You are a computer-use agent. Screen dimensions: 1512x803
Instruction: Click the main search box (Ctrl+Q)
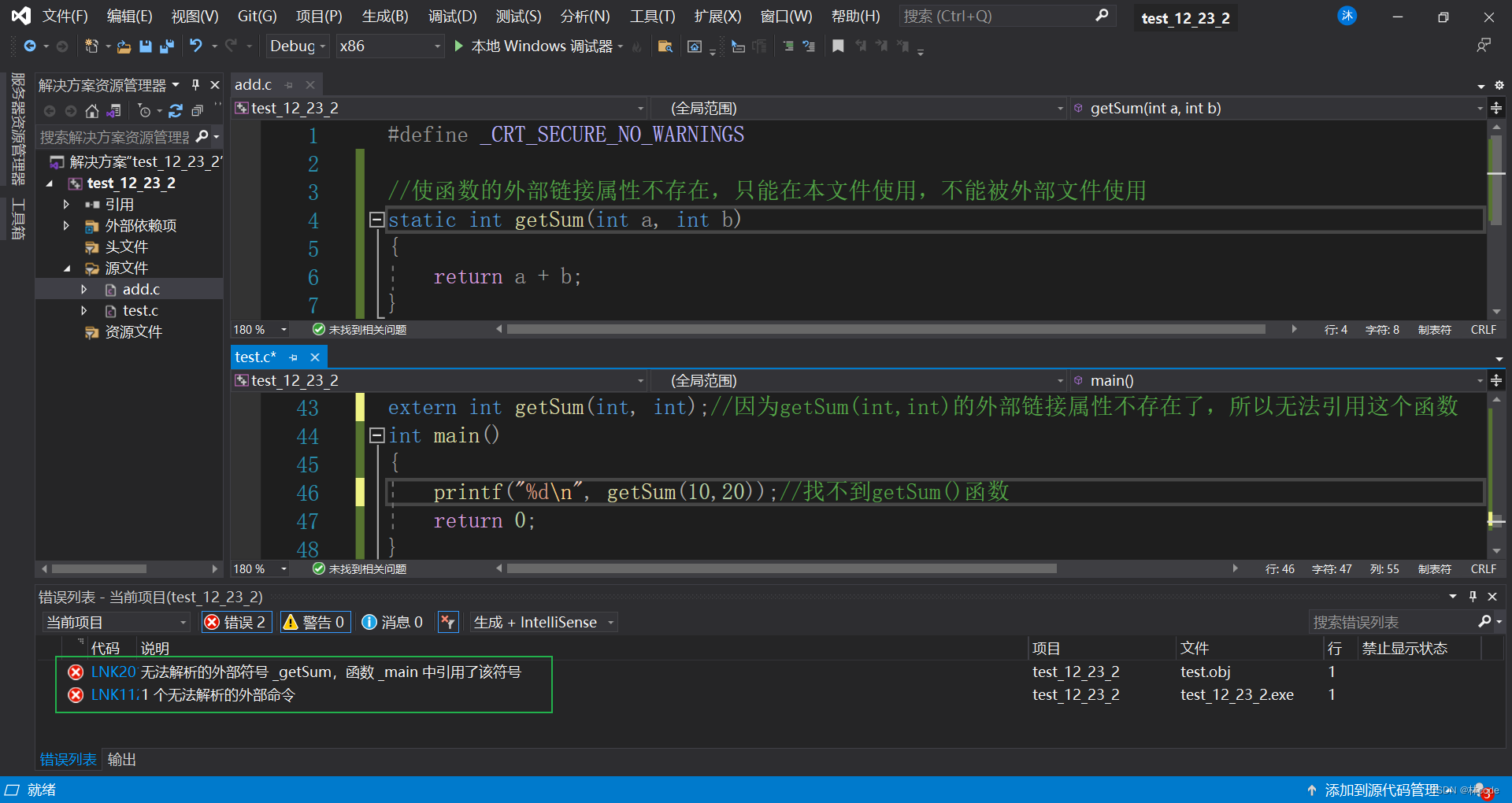click(1007, 16)
